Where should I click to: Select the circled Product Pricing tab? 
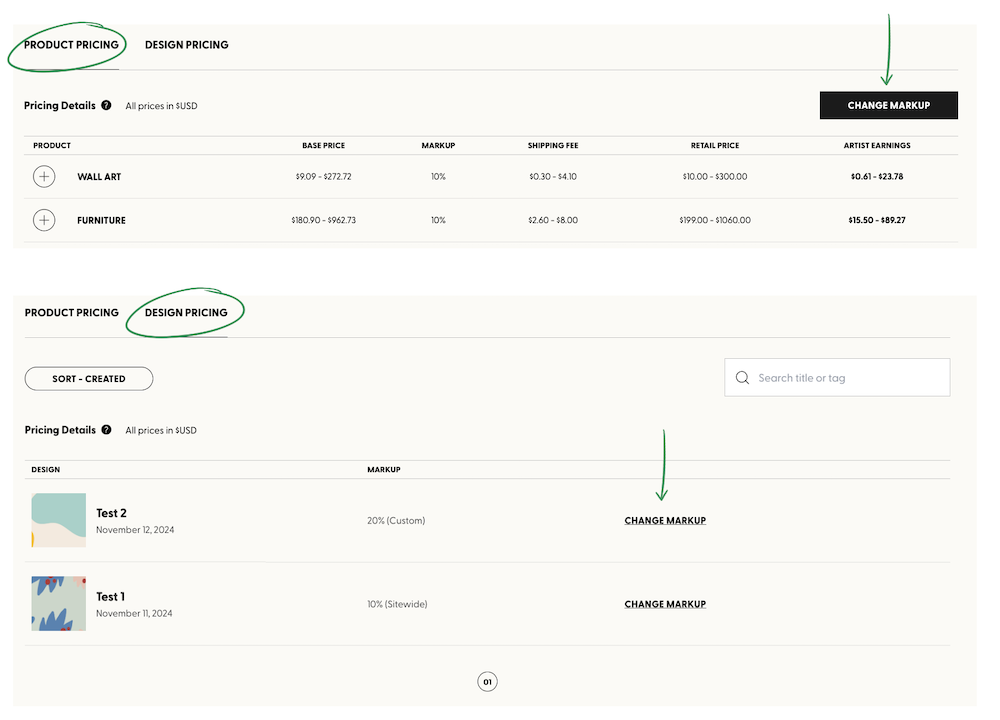(71, 45)
